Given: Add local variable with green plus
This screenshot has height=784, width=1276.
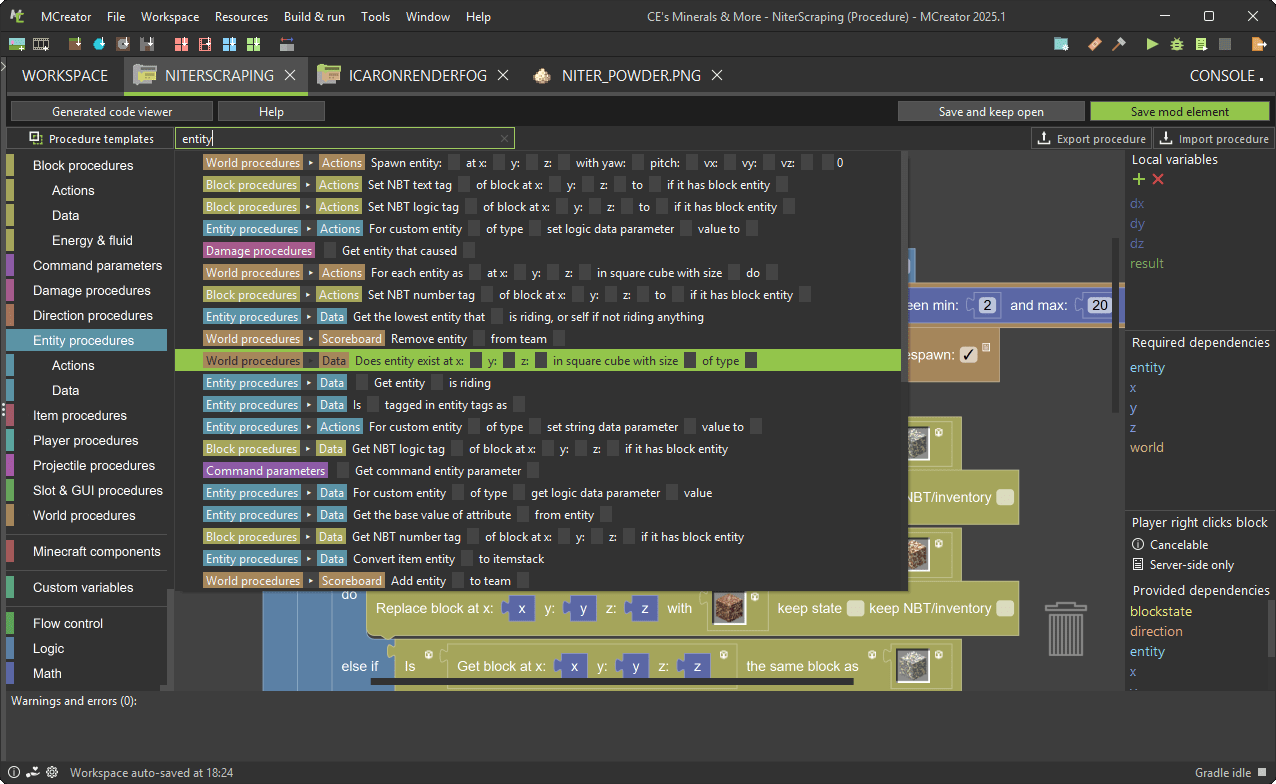Looking at the screenshot, I should [1138, 179].
